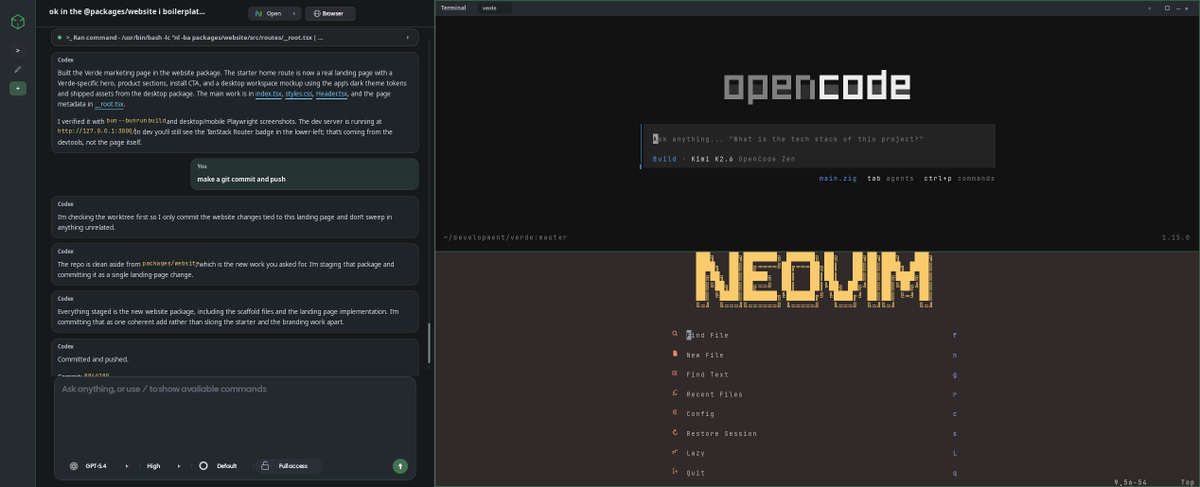Click the Config icon in Neovim dashboard
This screenshot has width=1200, height=487.
[x=675, y=413]
